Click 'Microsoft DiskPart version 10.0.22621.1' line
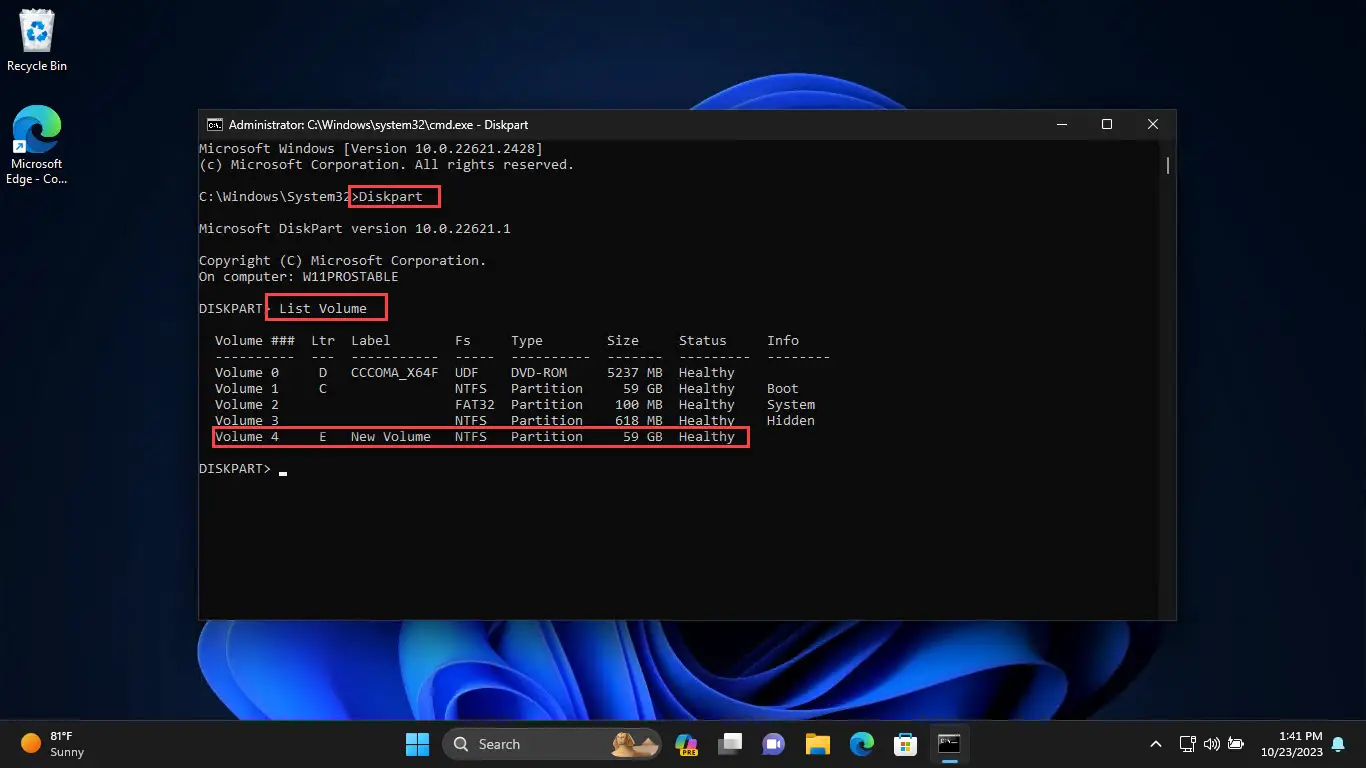The height and width of the screenshot is (768, 1366). pyautogui.click(x=355, y=229)
